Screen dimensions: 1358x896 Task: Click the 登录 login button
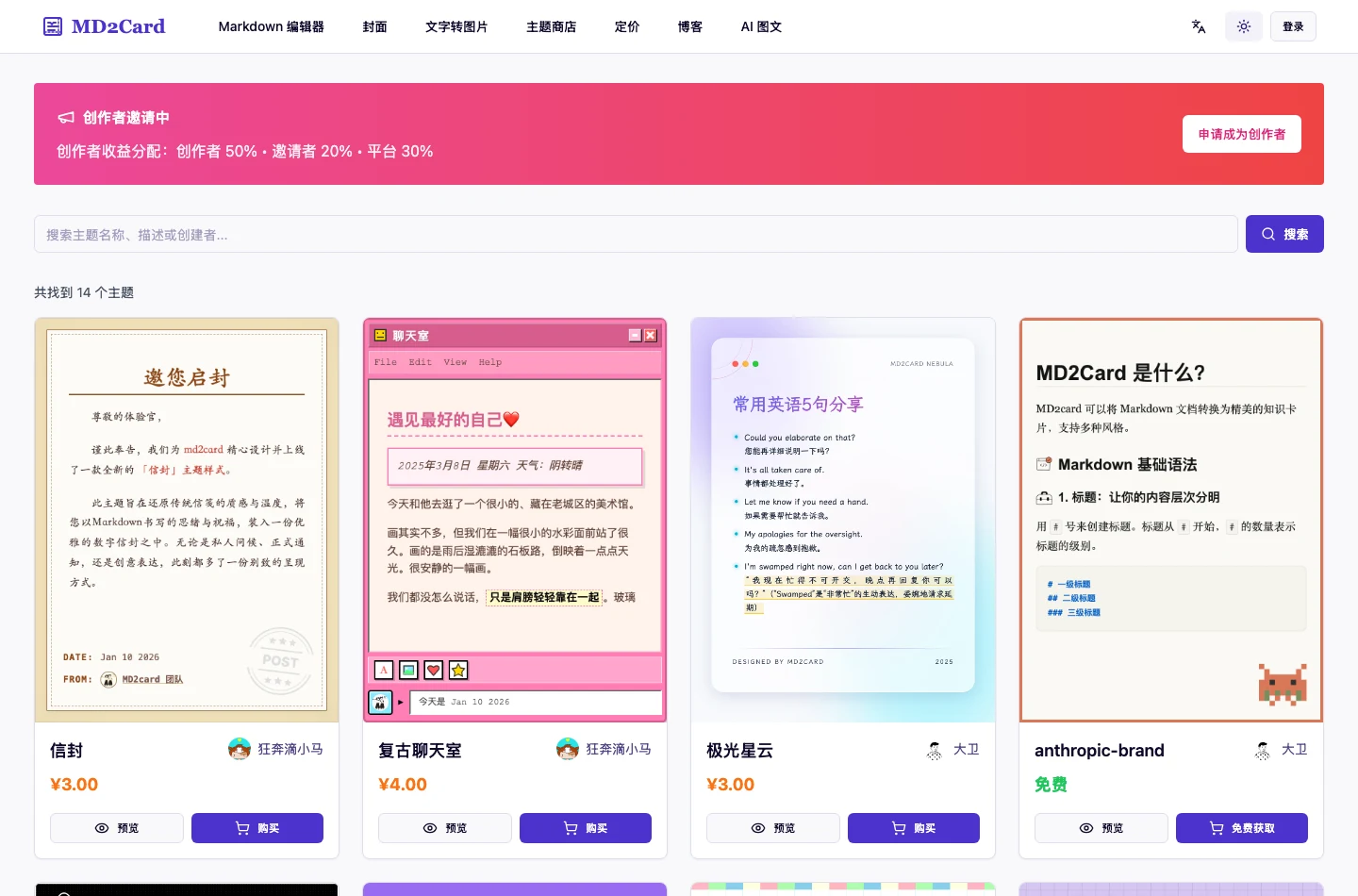click(1293, 26)
